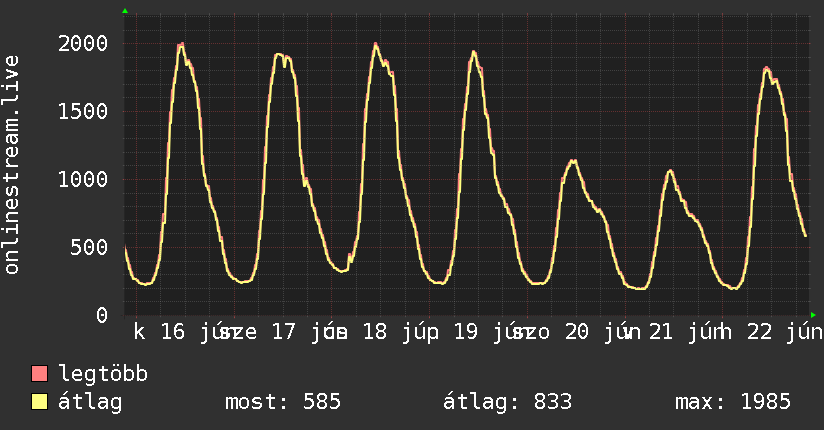Click the 'átlag: 833' statistic
Image resolution: width=824 pixels, height=430 pixels.
coord(507,402)
